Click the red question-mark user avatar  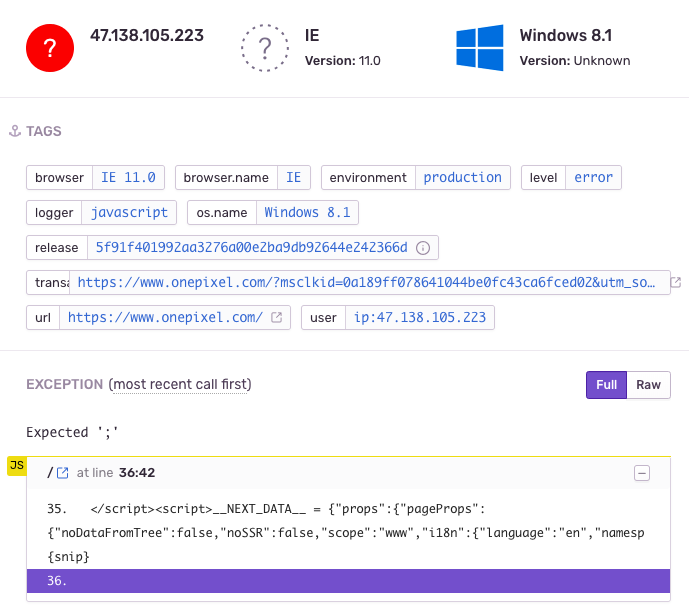tap(50, 48)
